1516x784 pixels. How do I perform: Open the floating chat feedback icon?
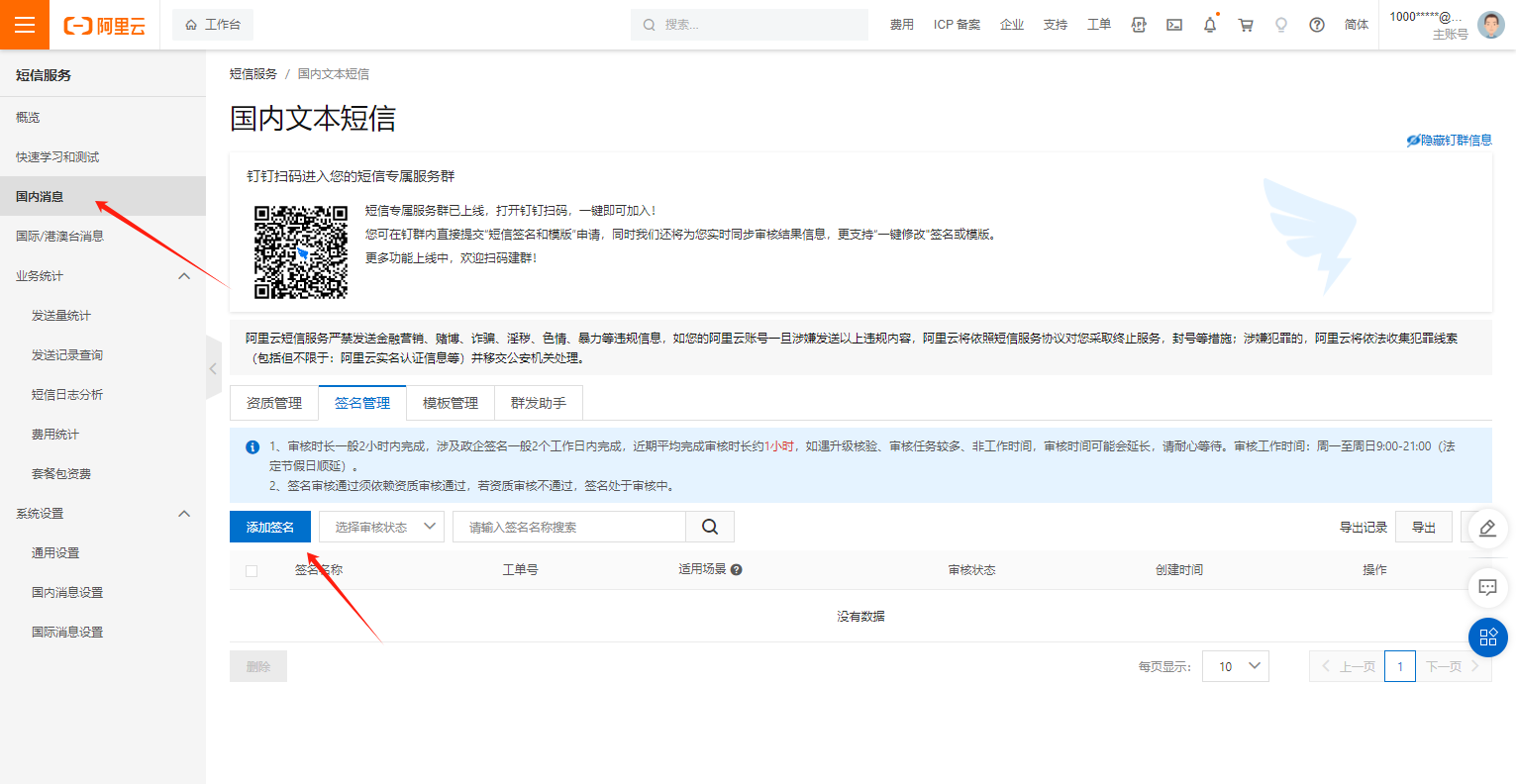coord(1487,587)
